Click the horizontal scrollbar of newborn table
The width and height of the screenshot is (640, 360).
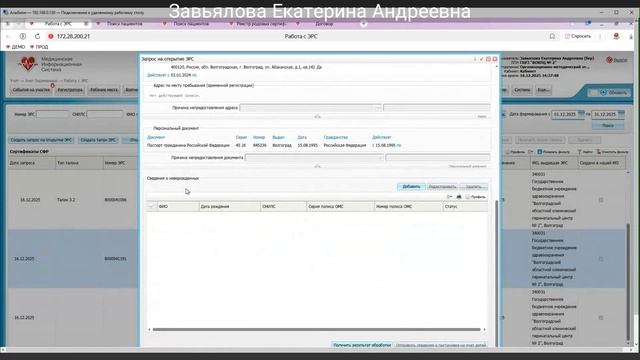tap(316, 329)
